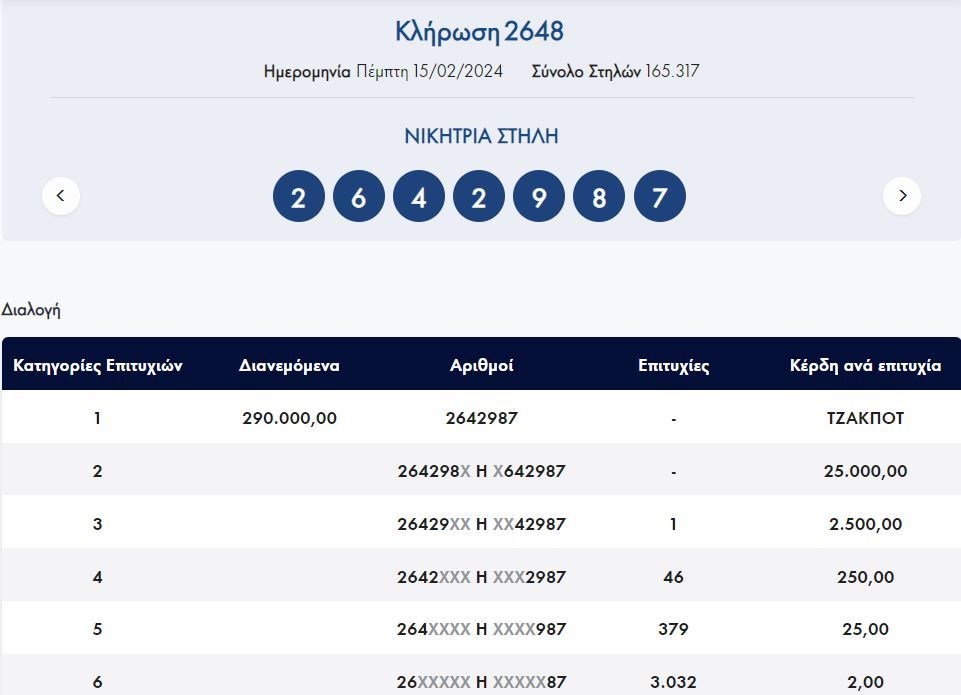961x695 pixels.
Task: Click category number 4 in the table
Action: [97, 577]
